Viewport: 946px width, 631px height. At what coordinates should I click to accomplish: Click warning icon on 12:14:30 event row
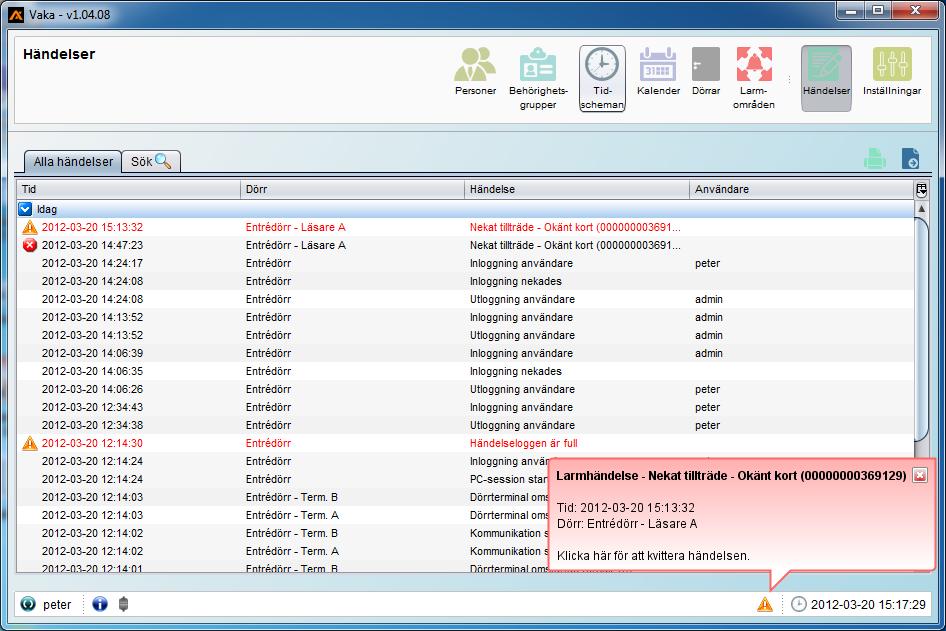30,443
